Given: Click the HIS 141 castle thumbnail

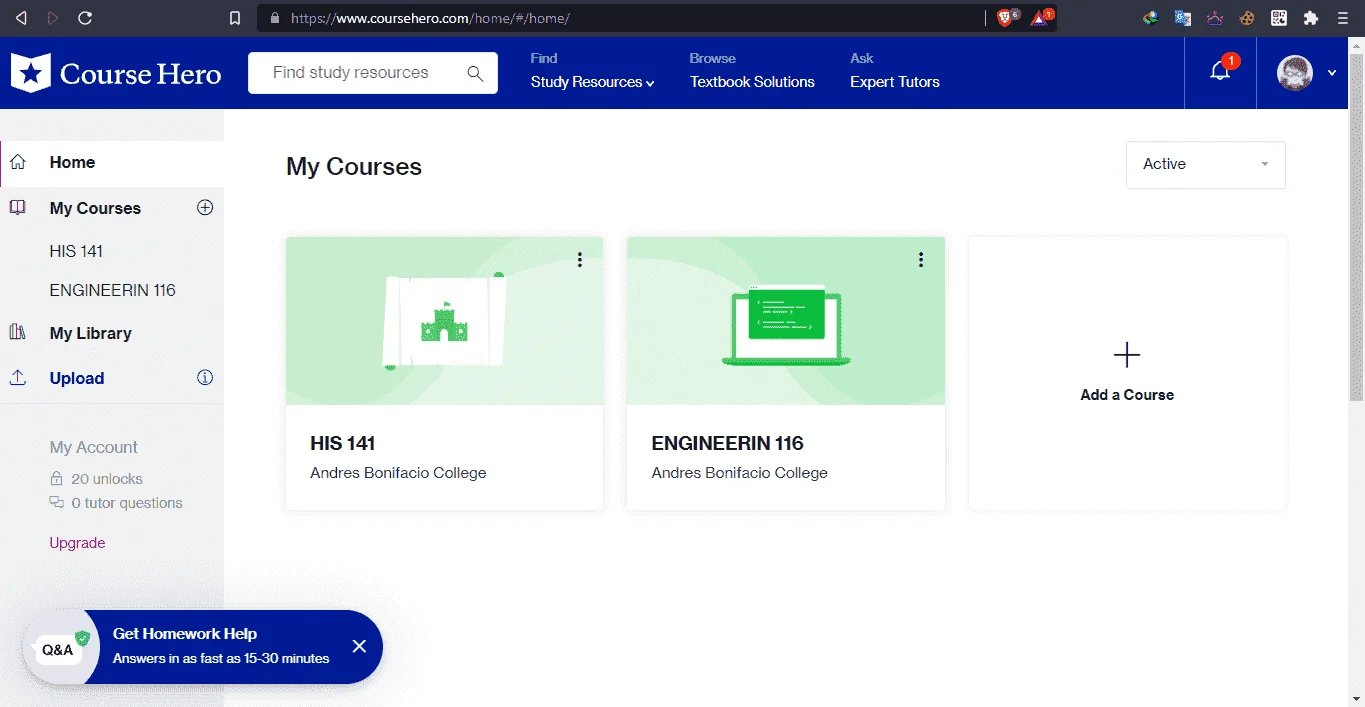Looking at the screenshot, I should click(x=444, y=321).
